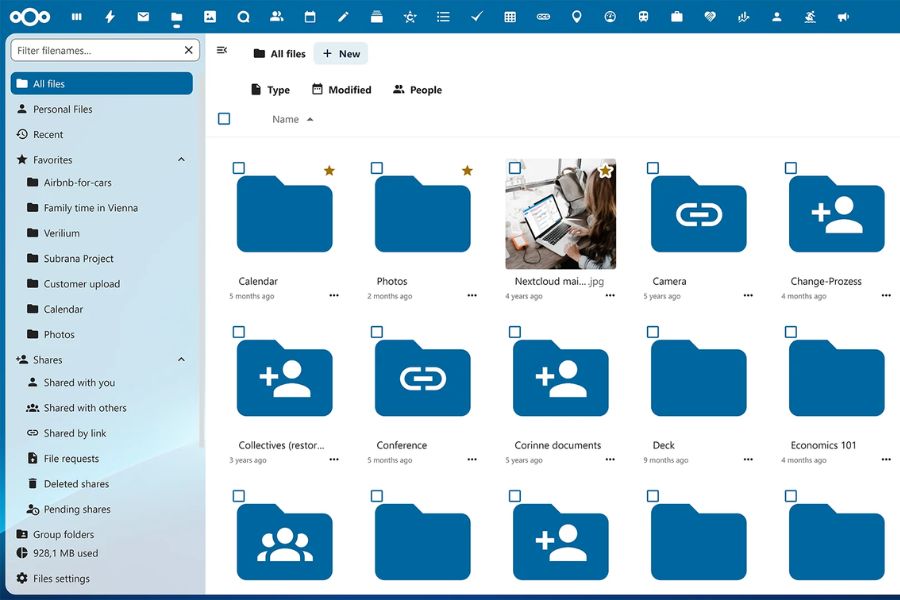Open the Nextcloud logo home
900x600 pixels.
click(30, 17)
